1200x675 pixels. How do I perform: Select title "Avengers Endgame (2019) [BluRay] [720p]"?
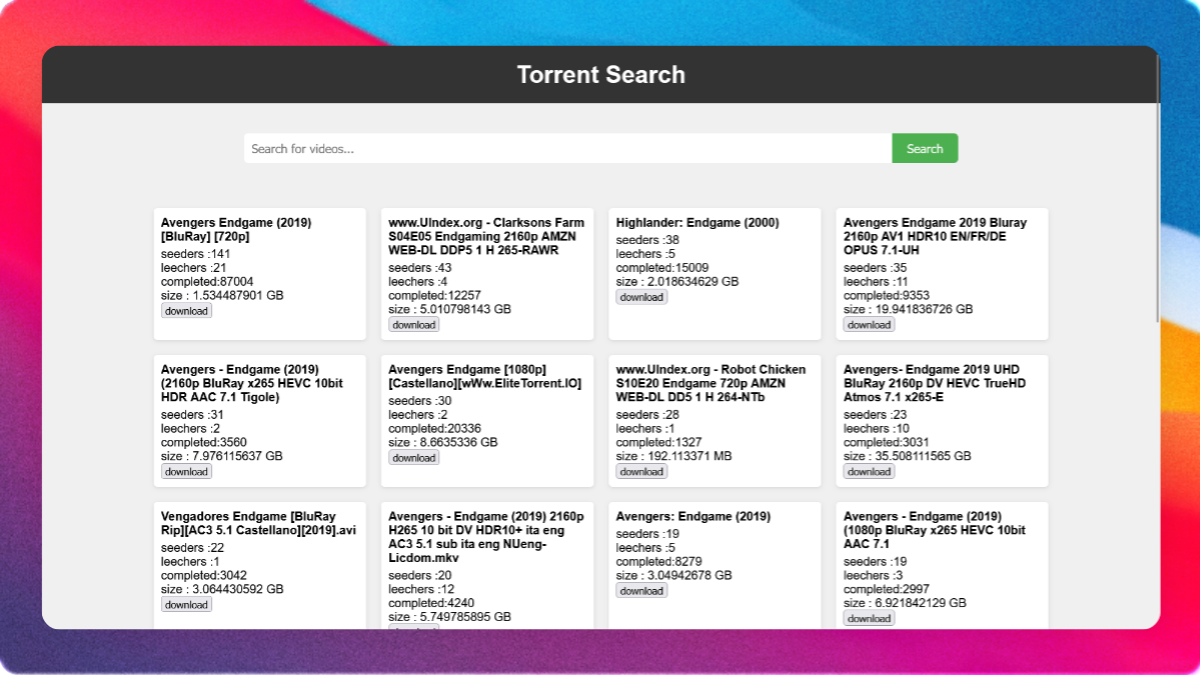click(x=236, y=230)
